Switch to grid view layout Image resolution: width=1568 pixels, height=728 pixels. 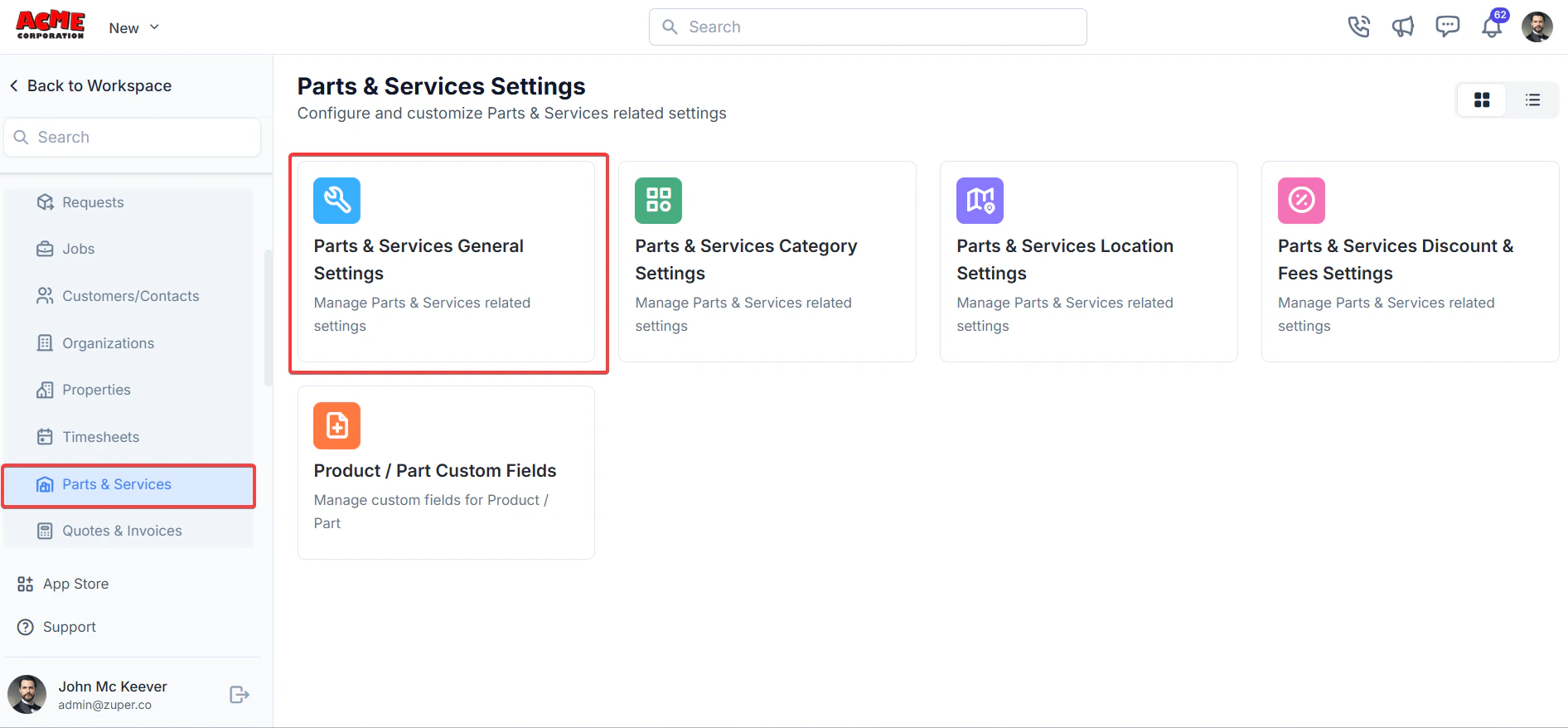(1482, 100)
